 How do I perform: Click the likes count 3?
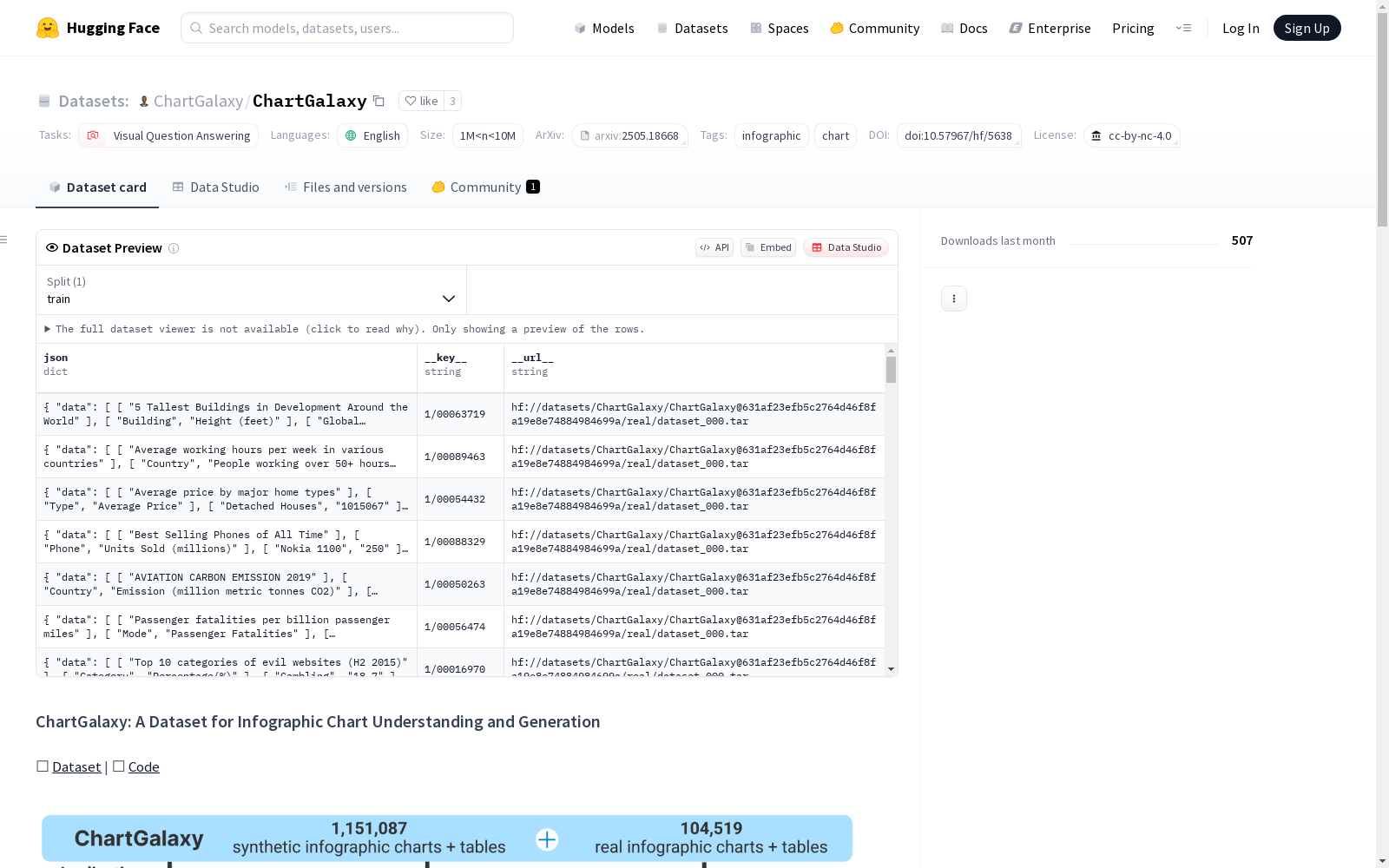pyautogui.click(x=452, y=101)
